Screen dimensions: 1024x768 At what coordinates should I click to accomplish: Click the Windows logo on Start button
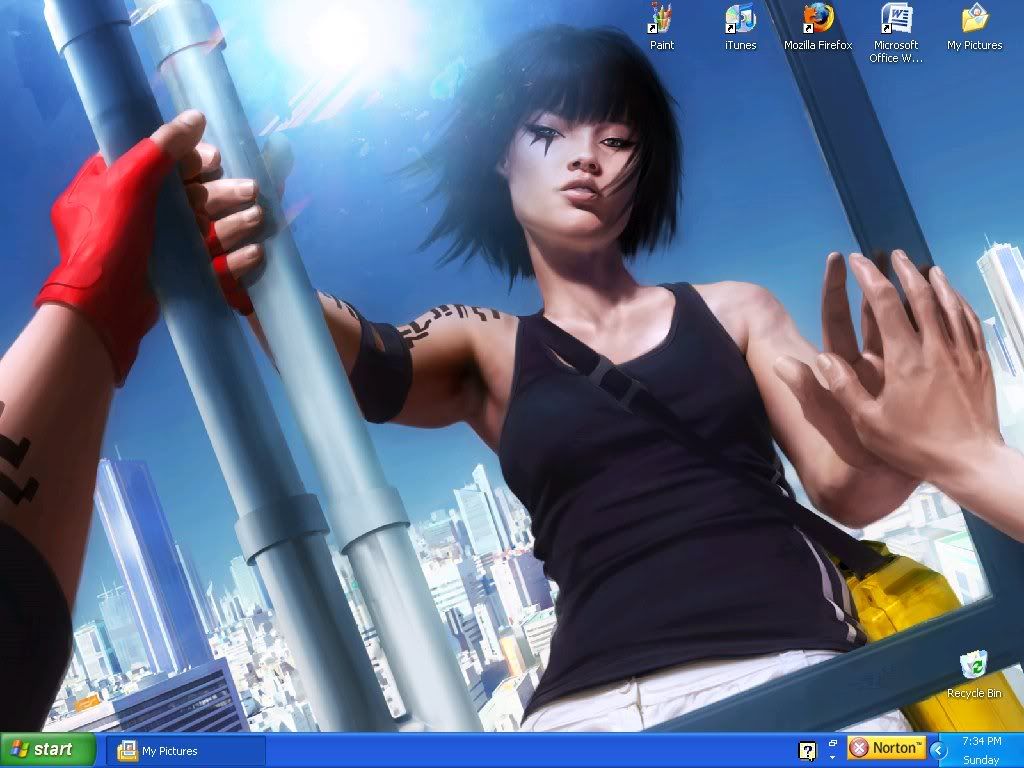coord(19,749)
